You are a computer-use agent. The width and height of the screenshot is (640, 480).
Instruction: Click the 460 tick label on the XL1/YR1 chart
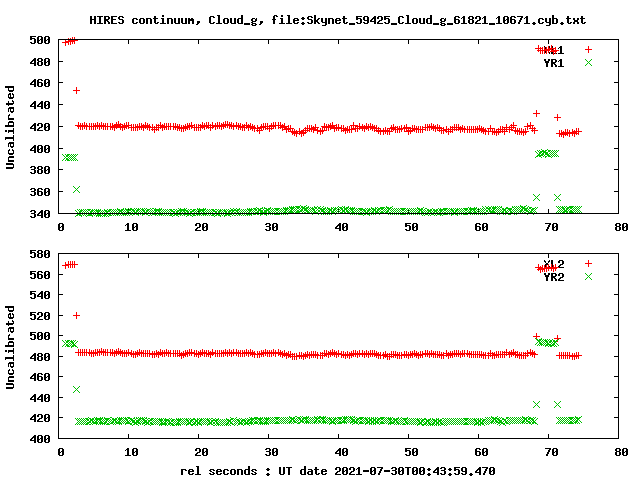tap(40, 83)
